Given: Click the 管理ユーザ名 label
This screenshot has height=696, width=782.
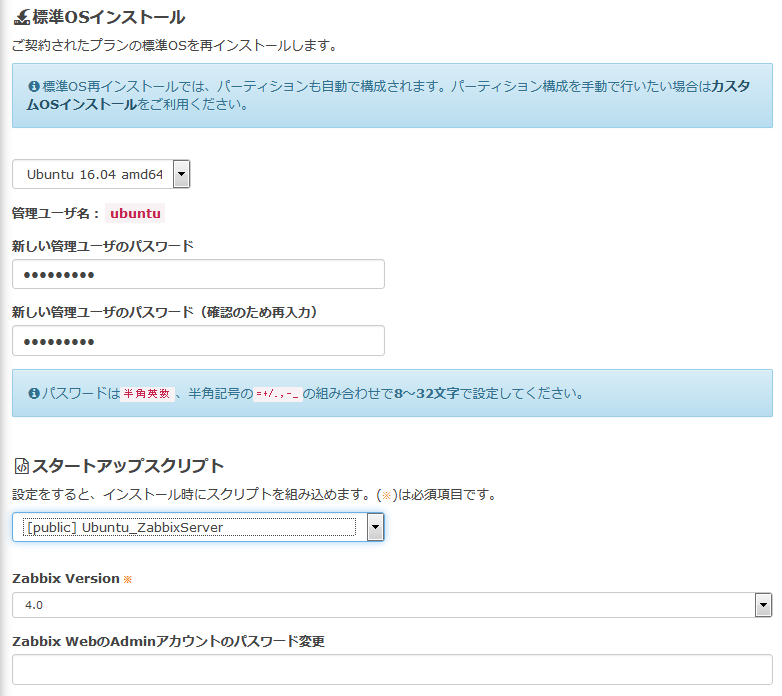Looking at the screenshot, I should coord(55,213).
